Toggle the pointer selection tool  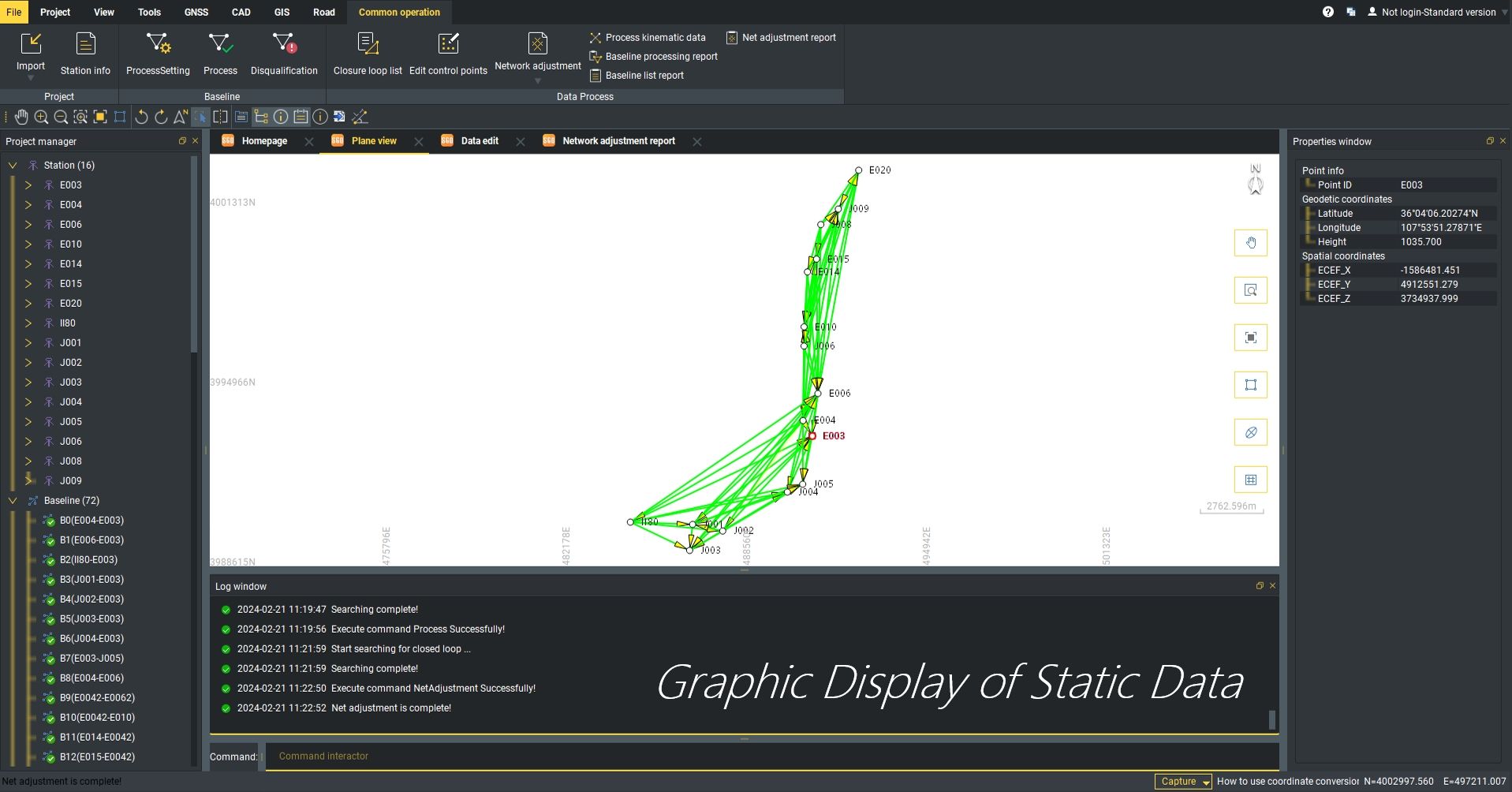click(200, 117)
